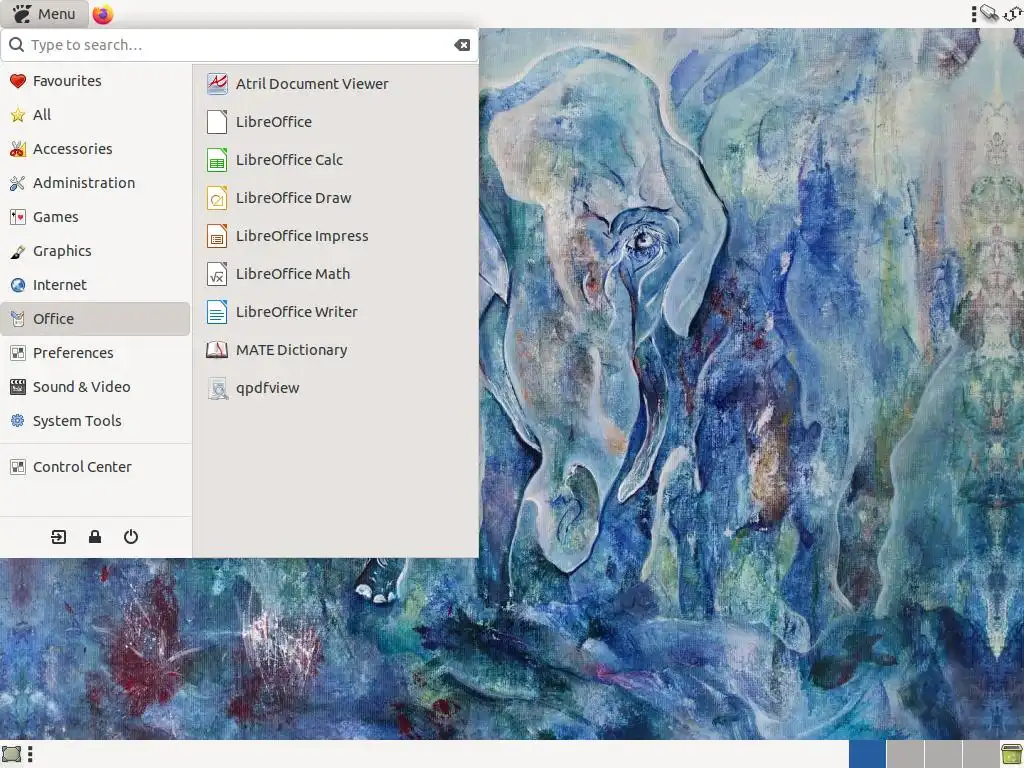The width and height of the screenshot is (1024, 768).
Task: Launch LibreOffice Calc
Action: point(336,159)
